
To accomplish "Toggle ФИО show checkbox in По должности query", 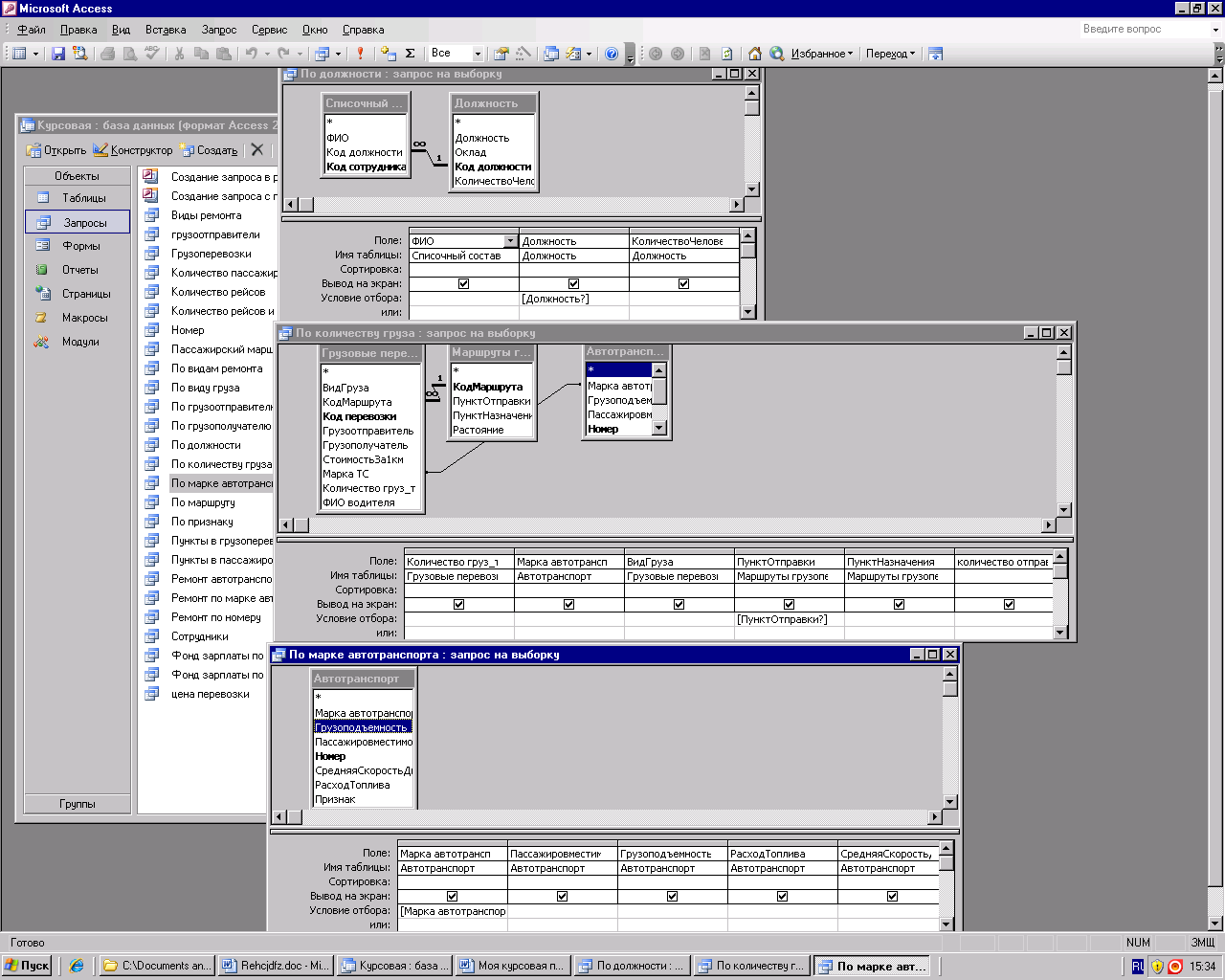I will [x=464, y=284].
